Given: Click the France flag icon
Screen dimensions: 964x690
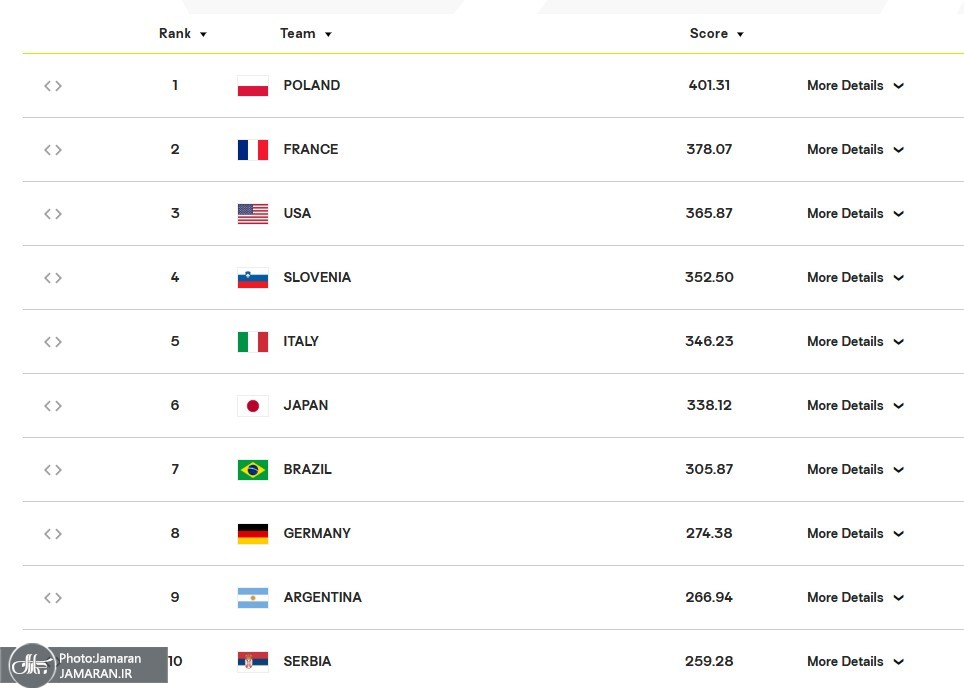Looking at the screenshot, I should tap(252, 150).
